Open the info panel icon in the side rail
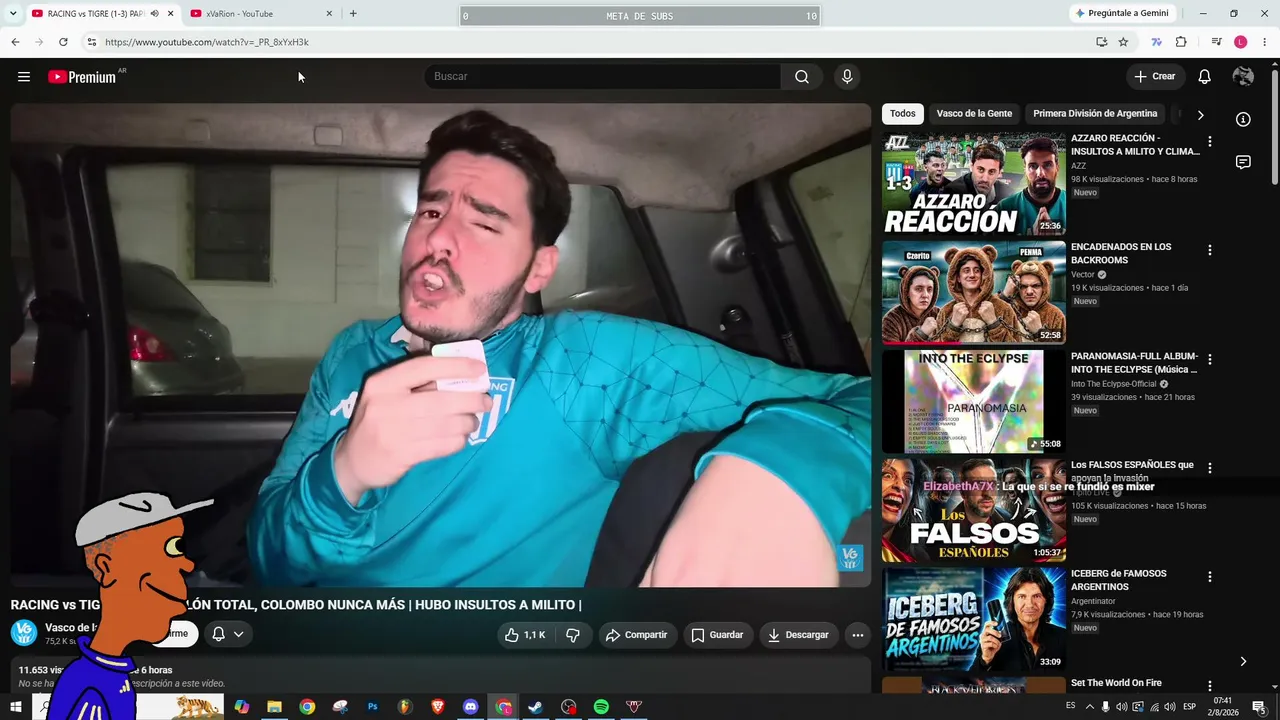Screen dimensions: 1280x720 1243,120
